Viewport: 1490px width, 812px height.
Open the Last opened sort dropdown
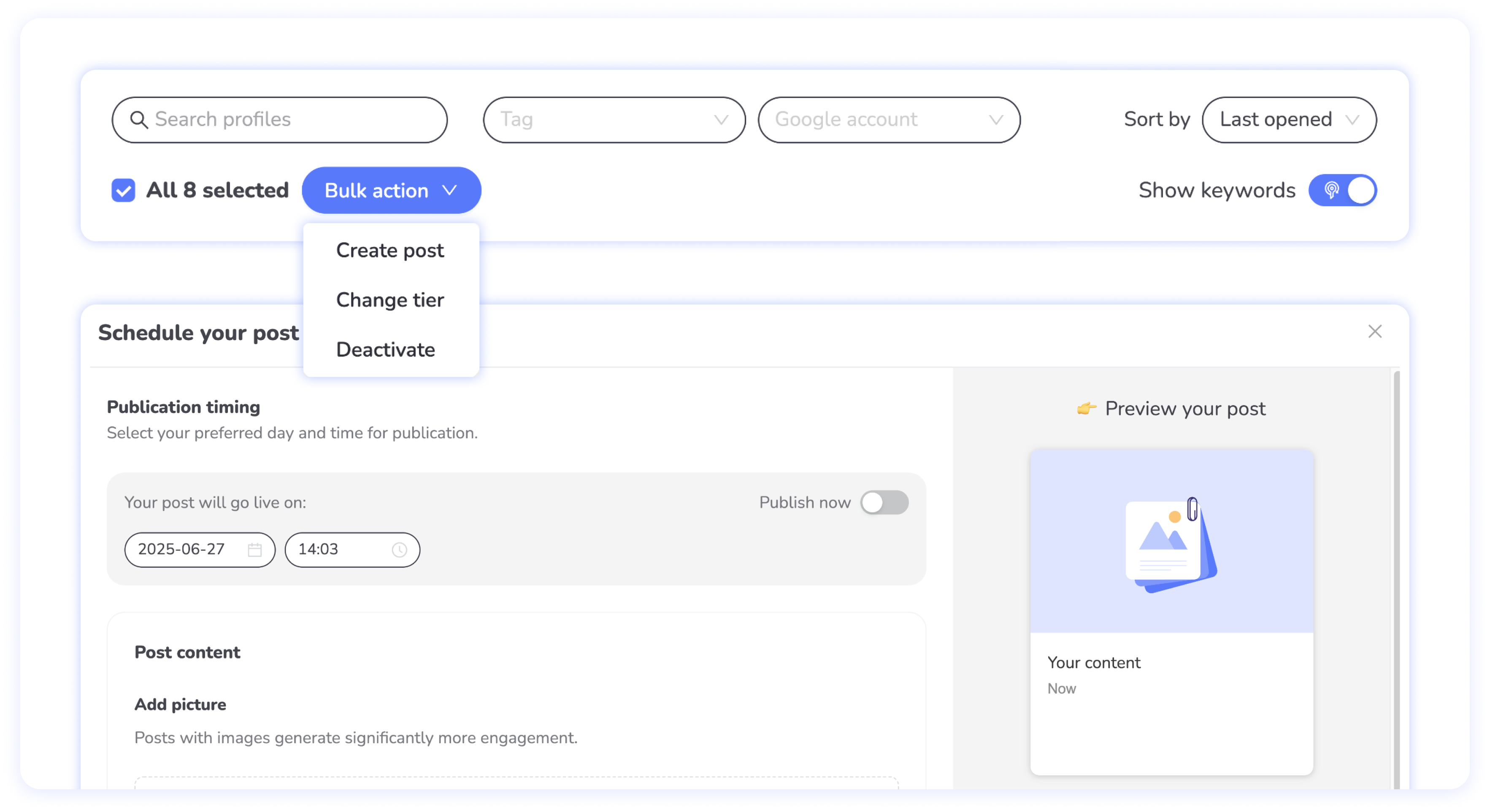point(1289,120)
